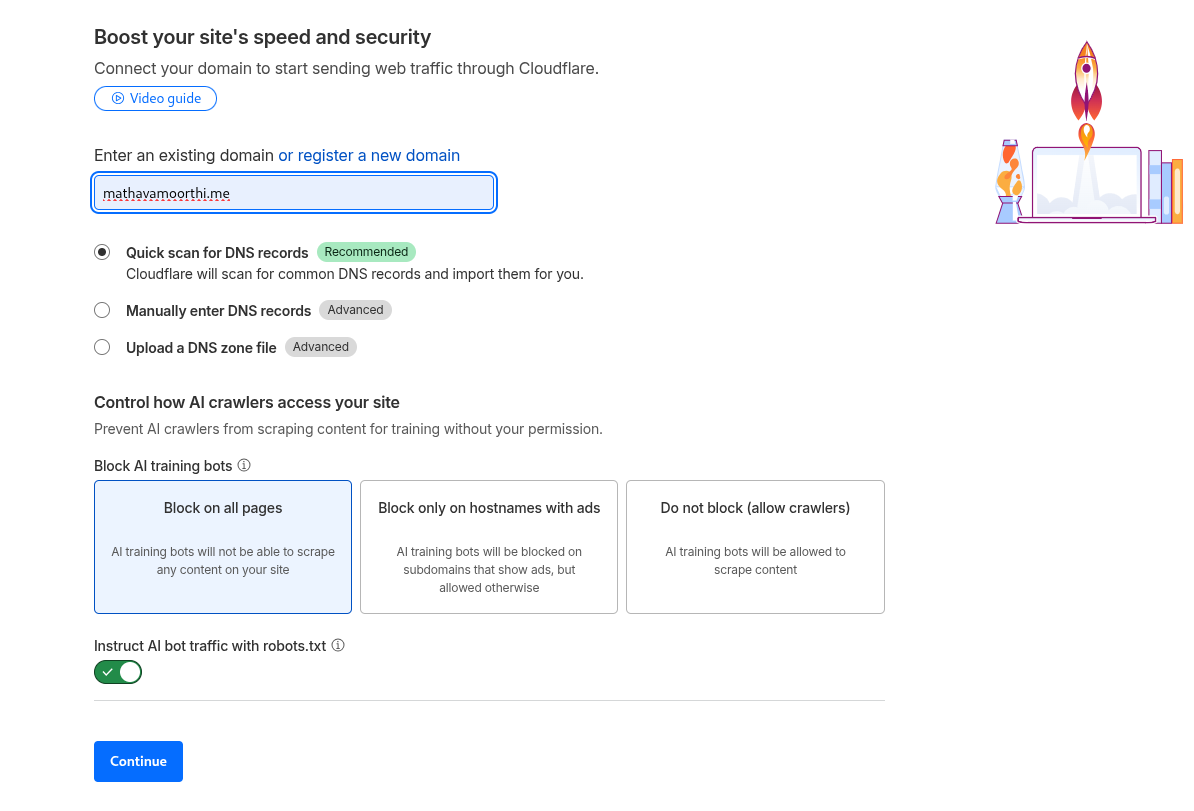Click info icon beside Block AI training bots
The height and width of the screenshot is (811, 1194).
coord(244,465)
